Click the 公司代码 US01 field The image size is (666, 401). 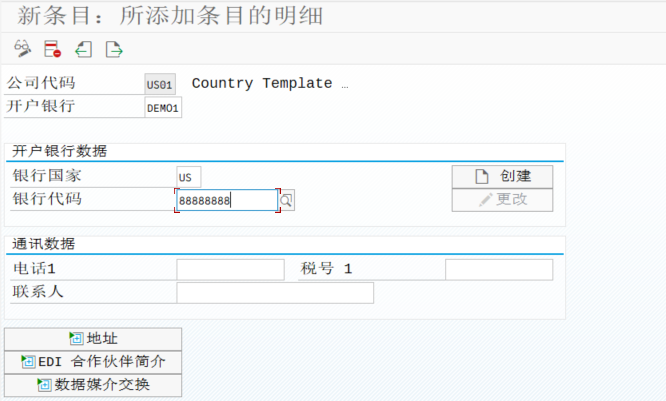[160, 84]
